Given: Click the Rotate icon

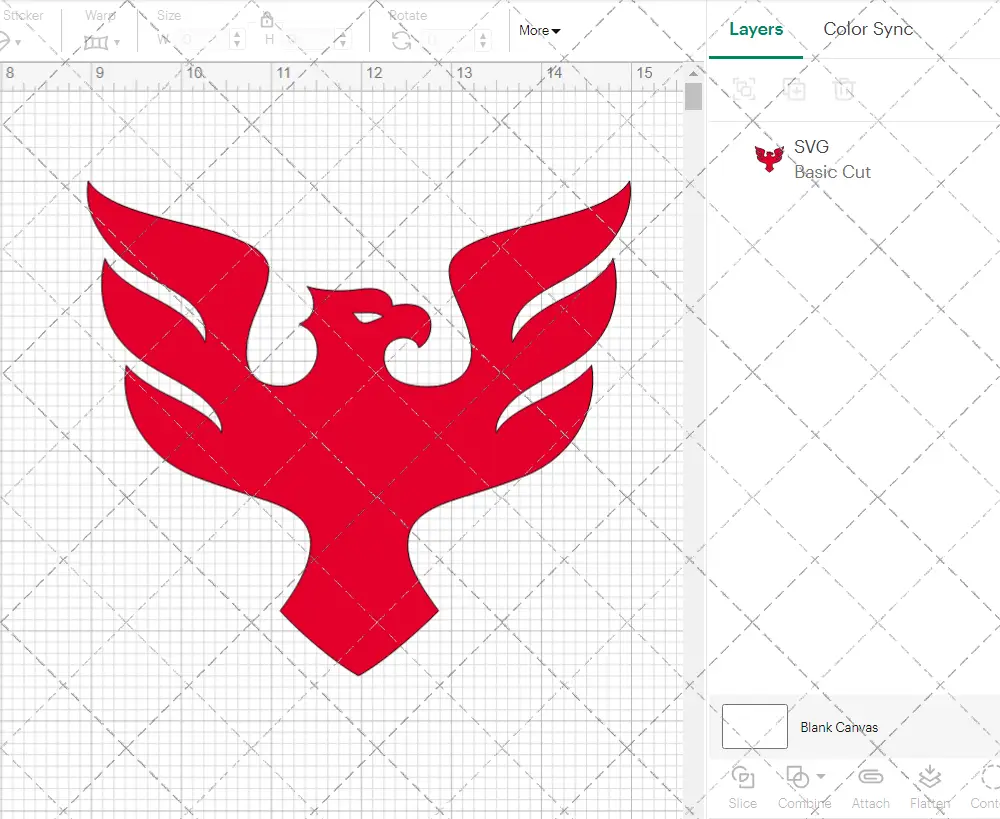Looking at the screenshot, I should click(x=401, y=41).
